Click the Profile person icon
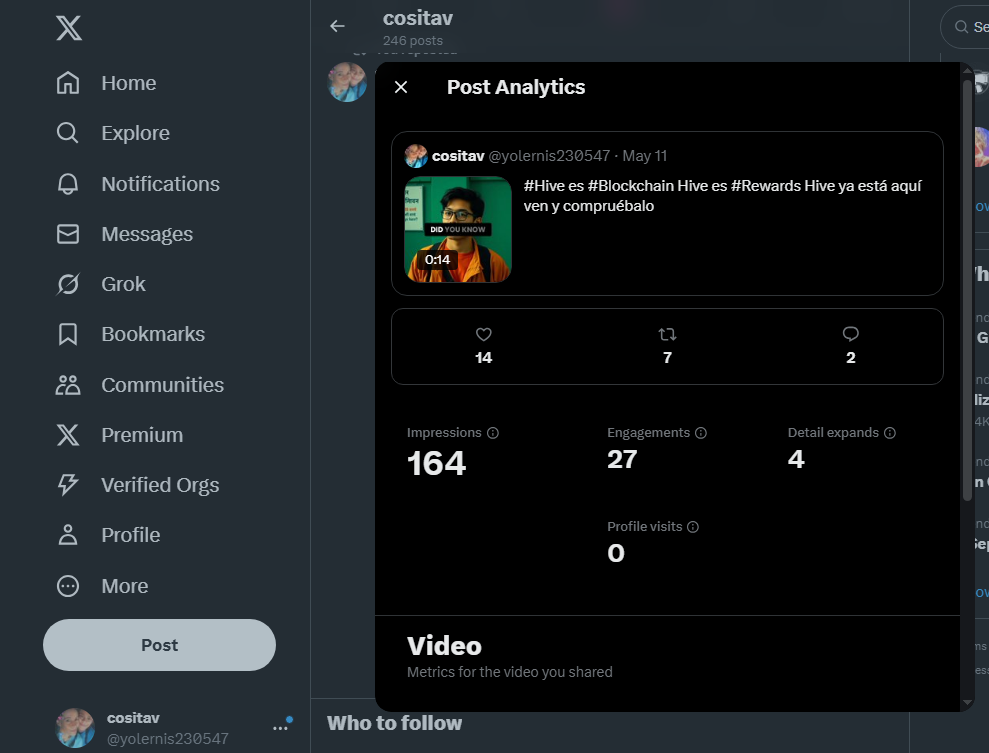 click(68, 535)
